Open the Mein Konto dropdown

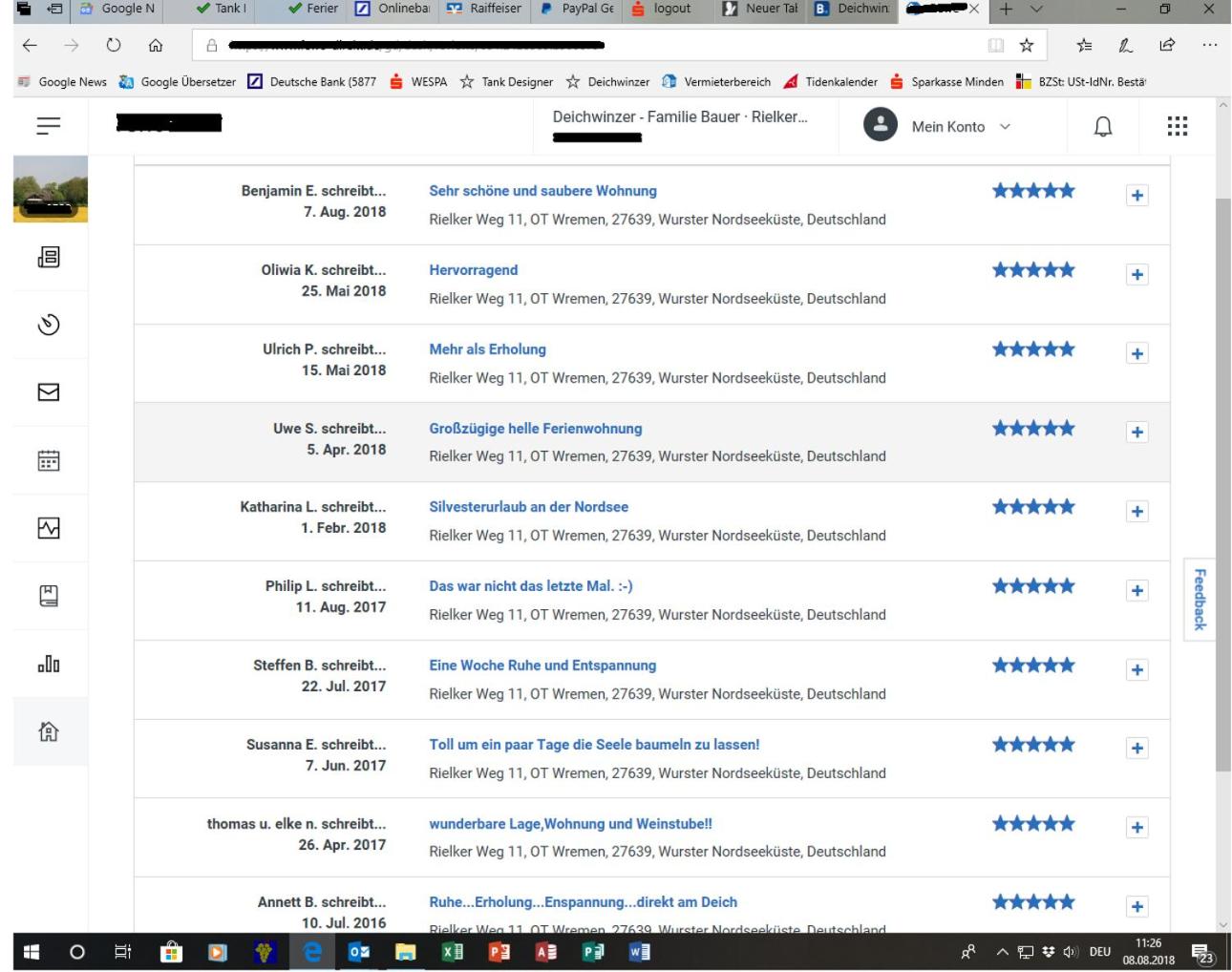pyautogui.click(x=937, y=126)
